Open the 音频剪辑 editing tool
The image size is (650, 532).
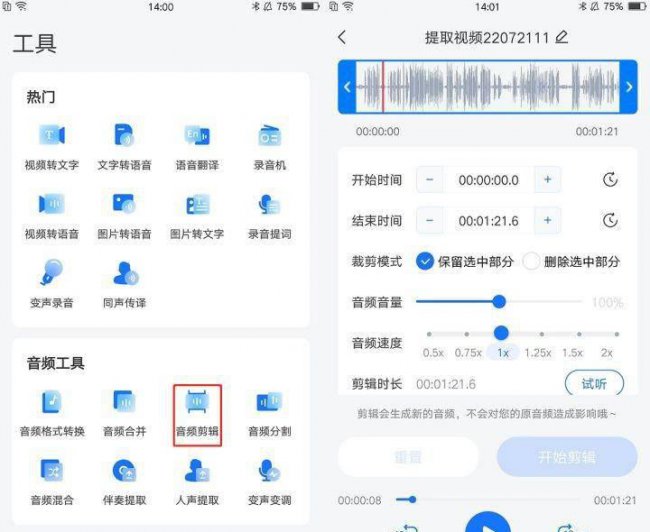tap(197, 415)
